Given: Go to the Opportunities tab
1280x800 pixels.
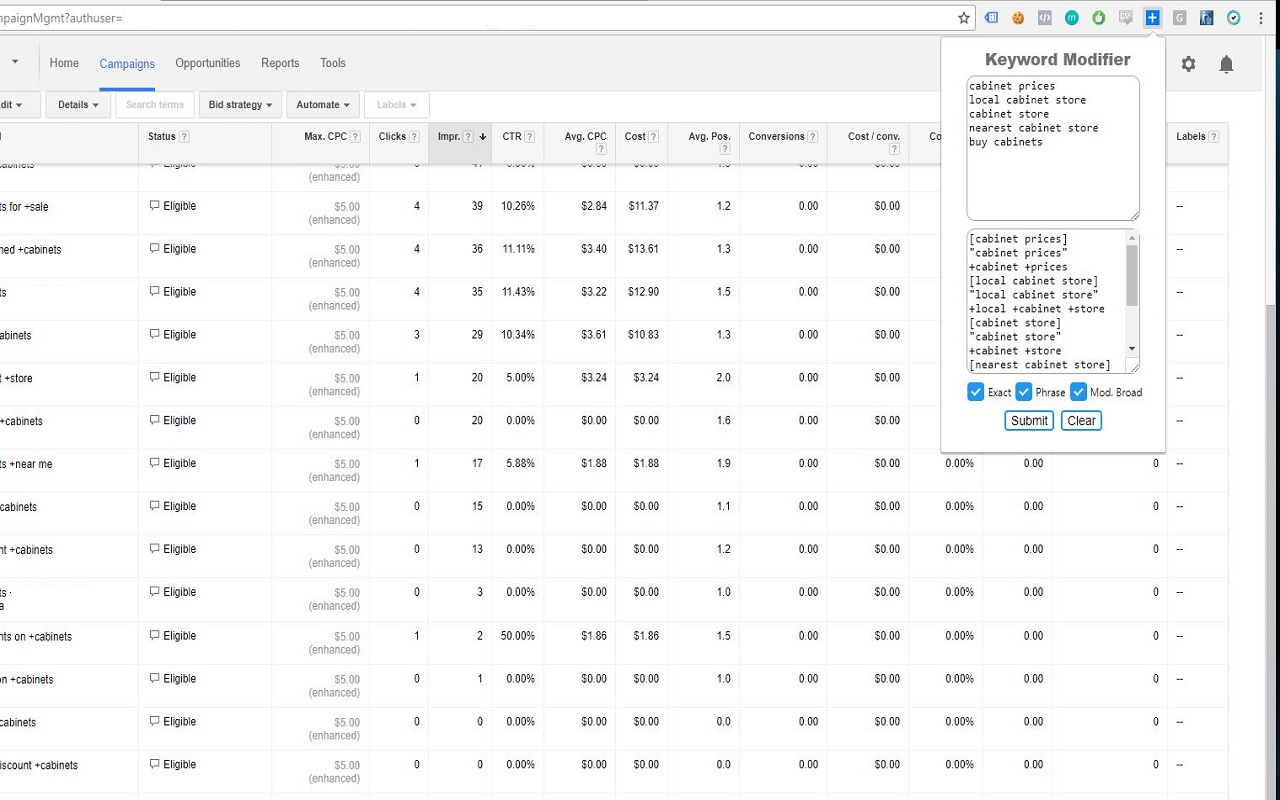Looking at the screenshot, I should (207, 63).
